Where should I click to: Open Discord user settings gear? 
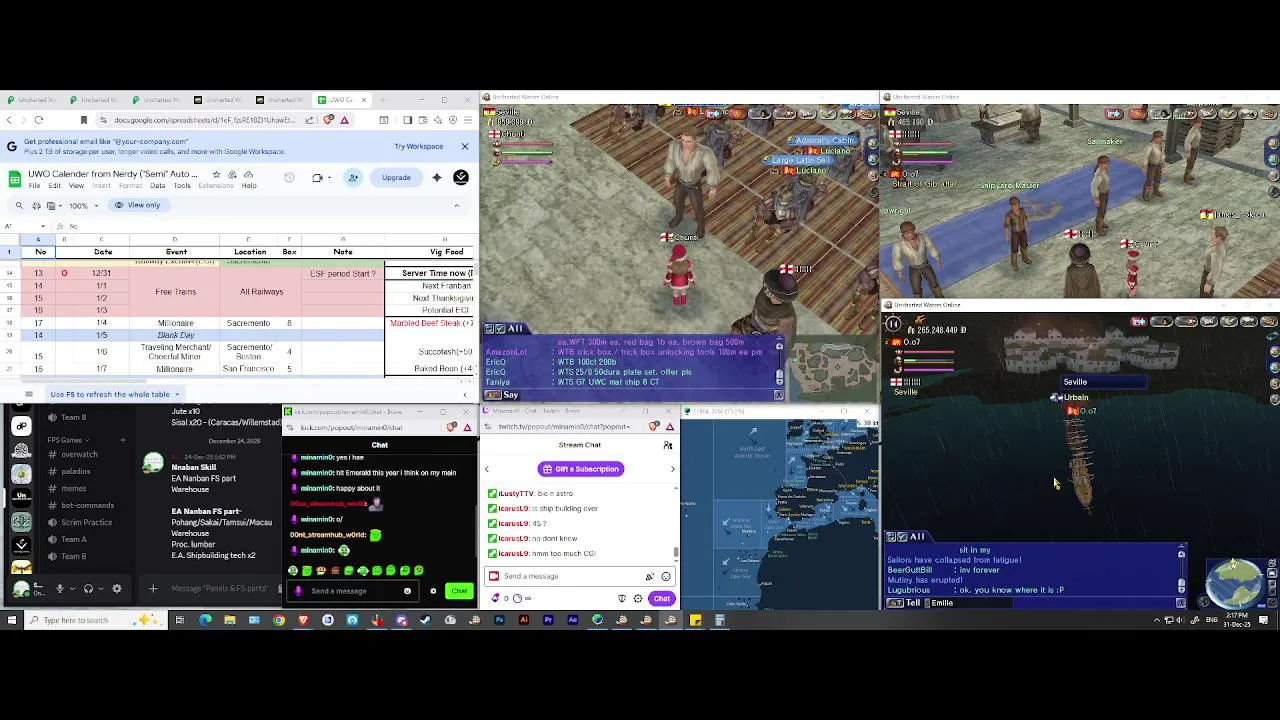click(x=117, y=588)
